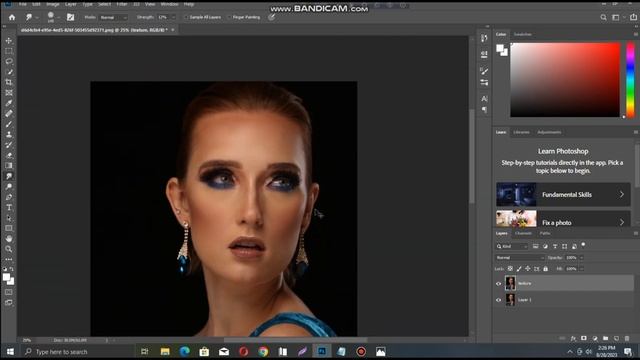Open the File menu

point(23,4)
